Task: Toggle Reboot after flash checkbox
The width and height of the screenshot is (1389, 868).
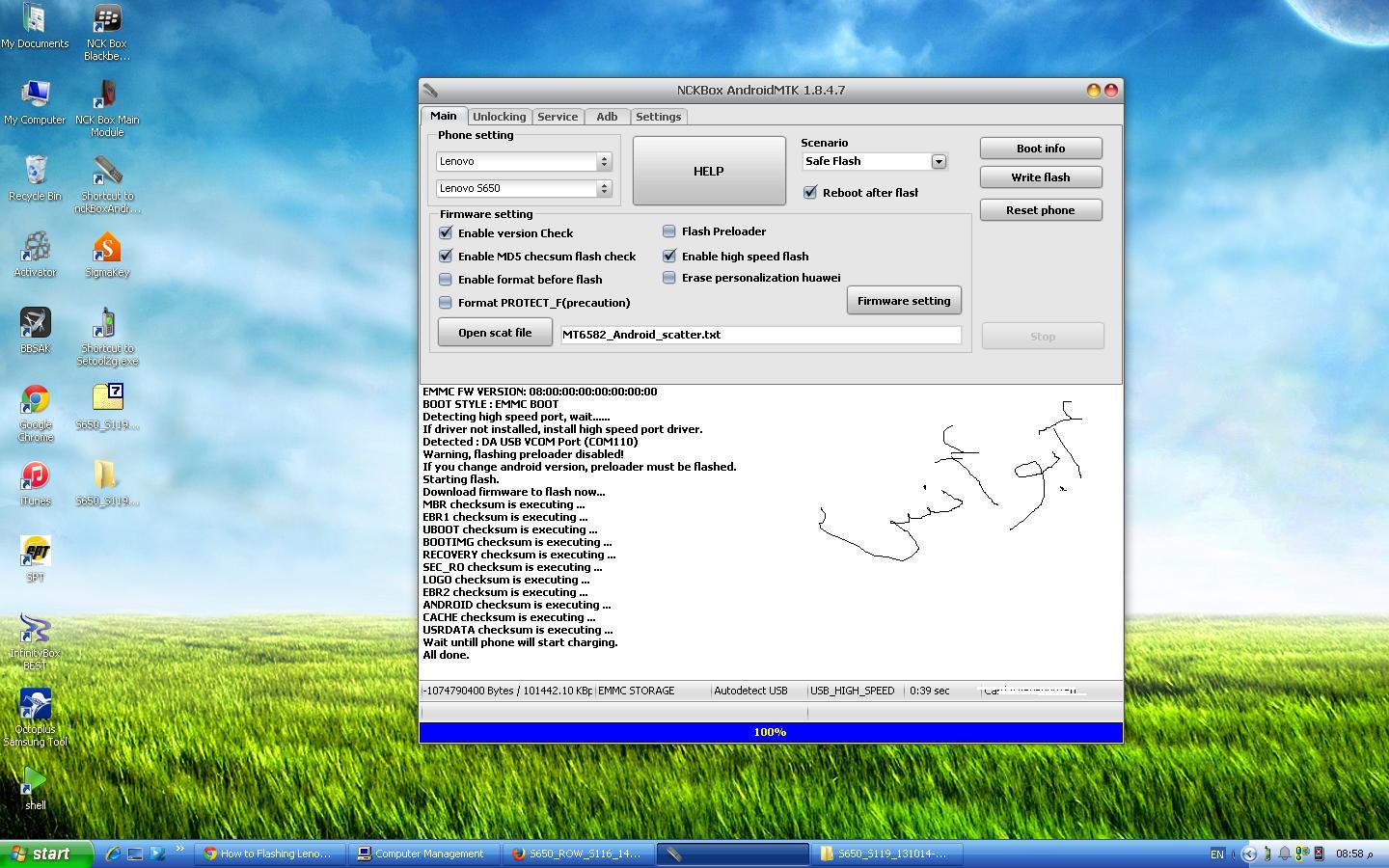Action: click(x=810, y=192)
